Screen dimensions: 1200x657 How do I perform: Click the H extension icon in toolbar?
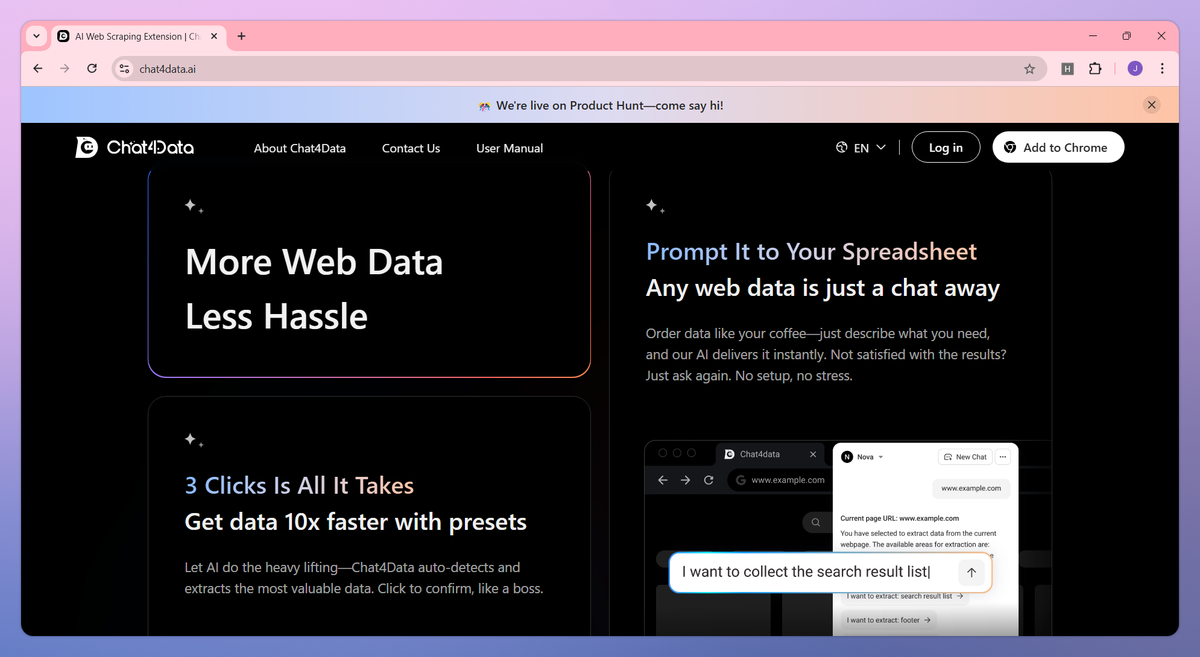click(x=1067, y=69)
